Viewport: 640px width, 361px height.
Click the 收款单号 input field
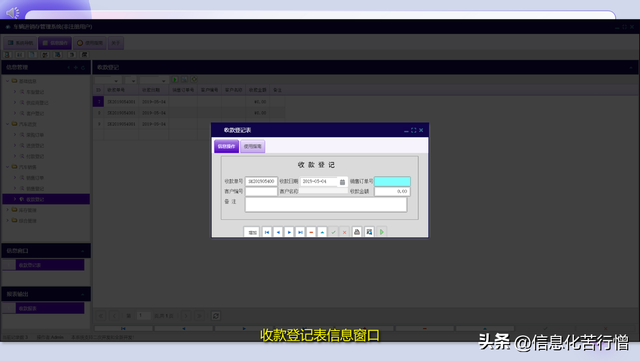tap(261, 181)
